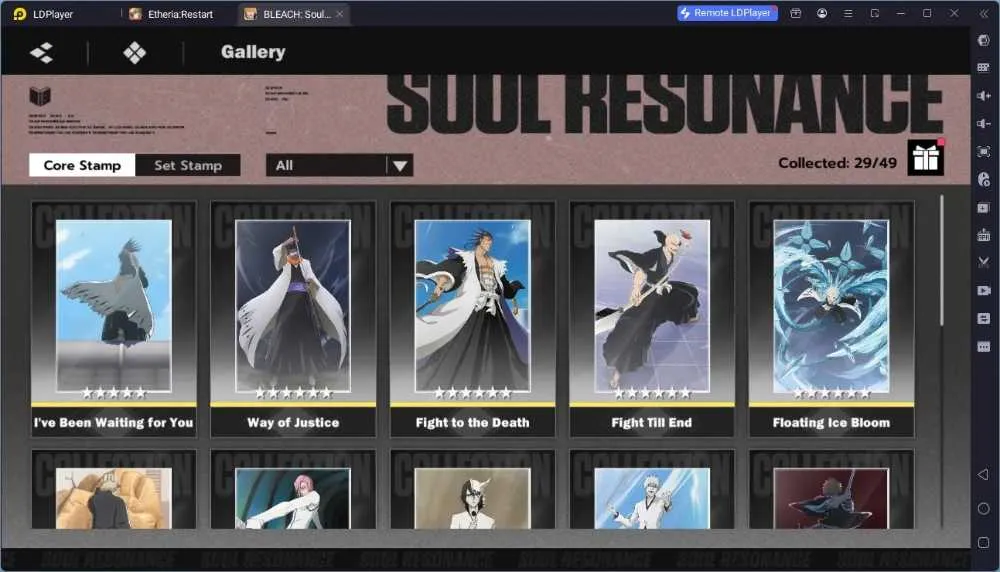Select the Core Stamp tab
Image resolution: width=1000 pixels, height=572 pixels.
[x=82, y=165]
